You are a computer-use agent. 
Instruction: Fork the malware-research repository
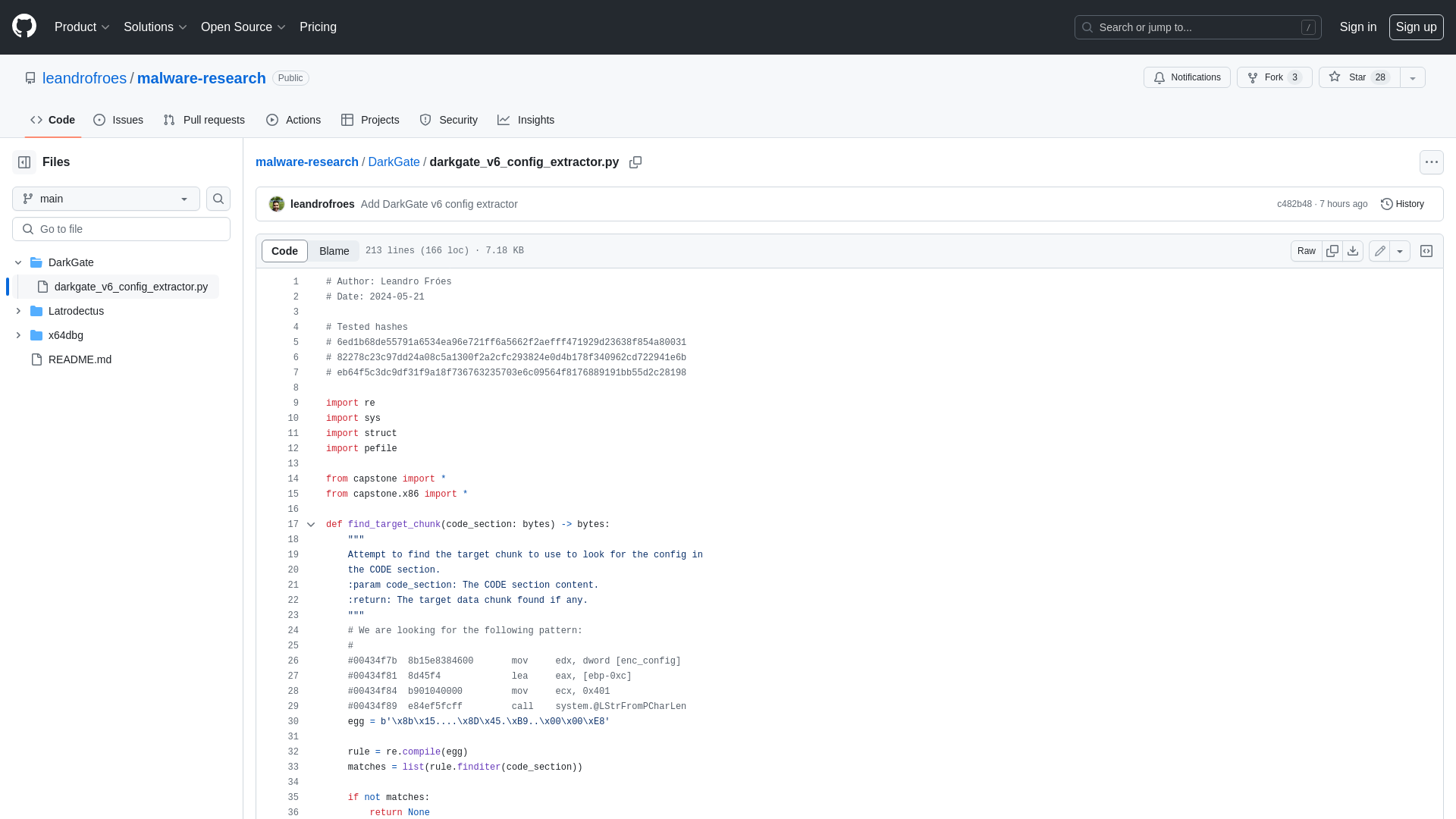tap(1274, 77)
